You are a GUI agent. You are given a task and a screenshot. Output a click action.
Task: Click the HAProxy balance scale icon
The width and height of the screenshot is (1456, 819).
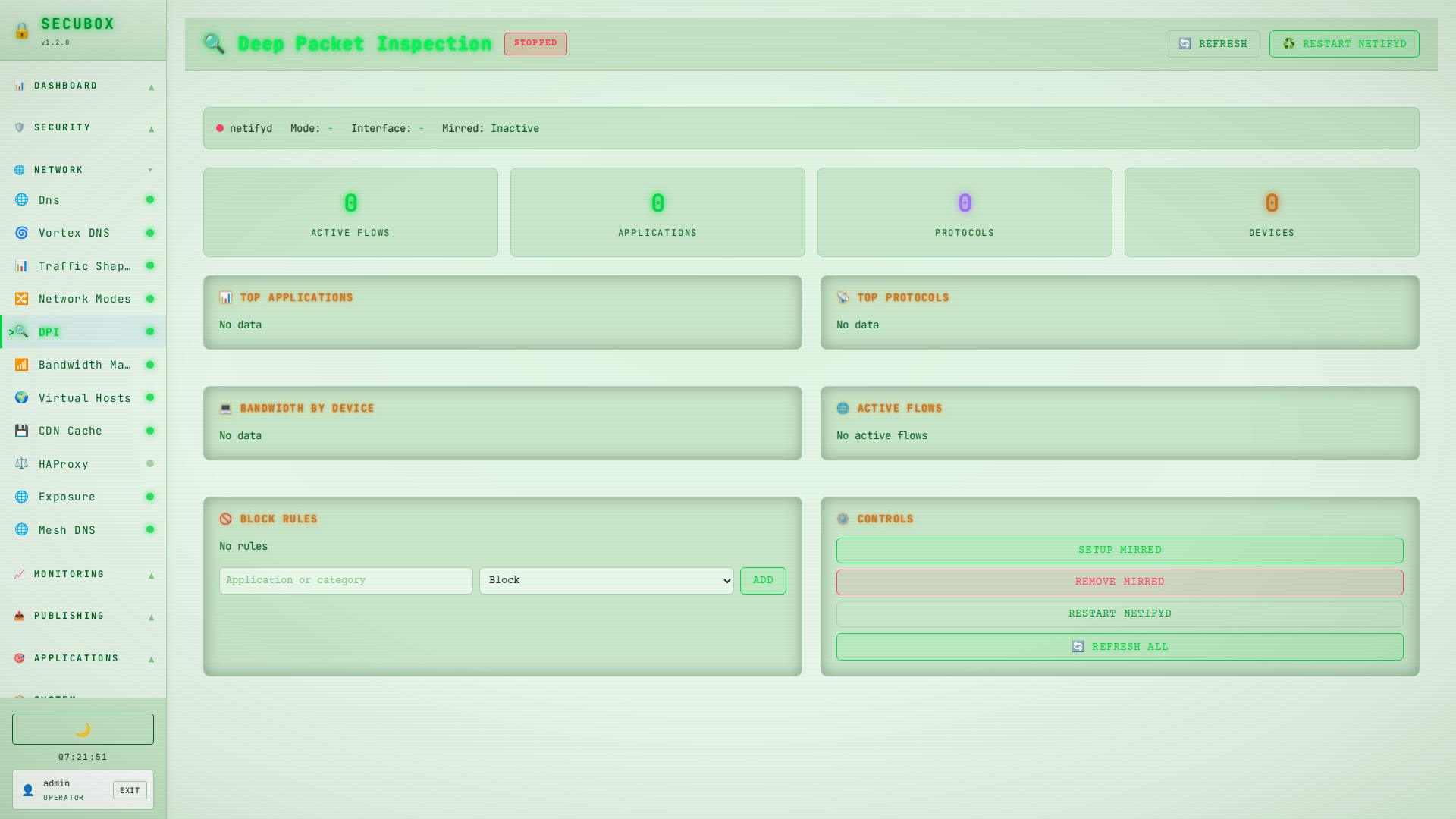click(21, 464)
